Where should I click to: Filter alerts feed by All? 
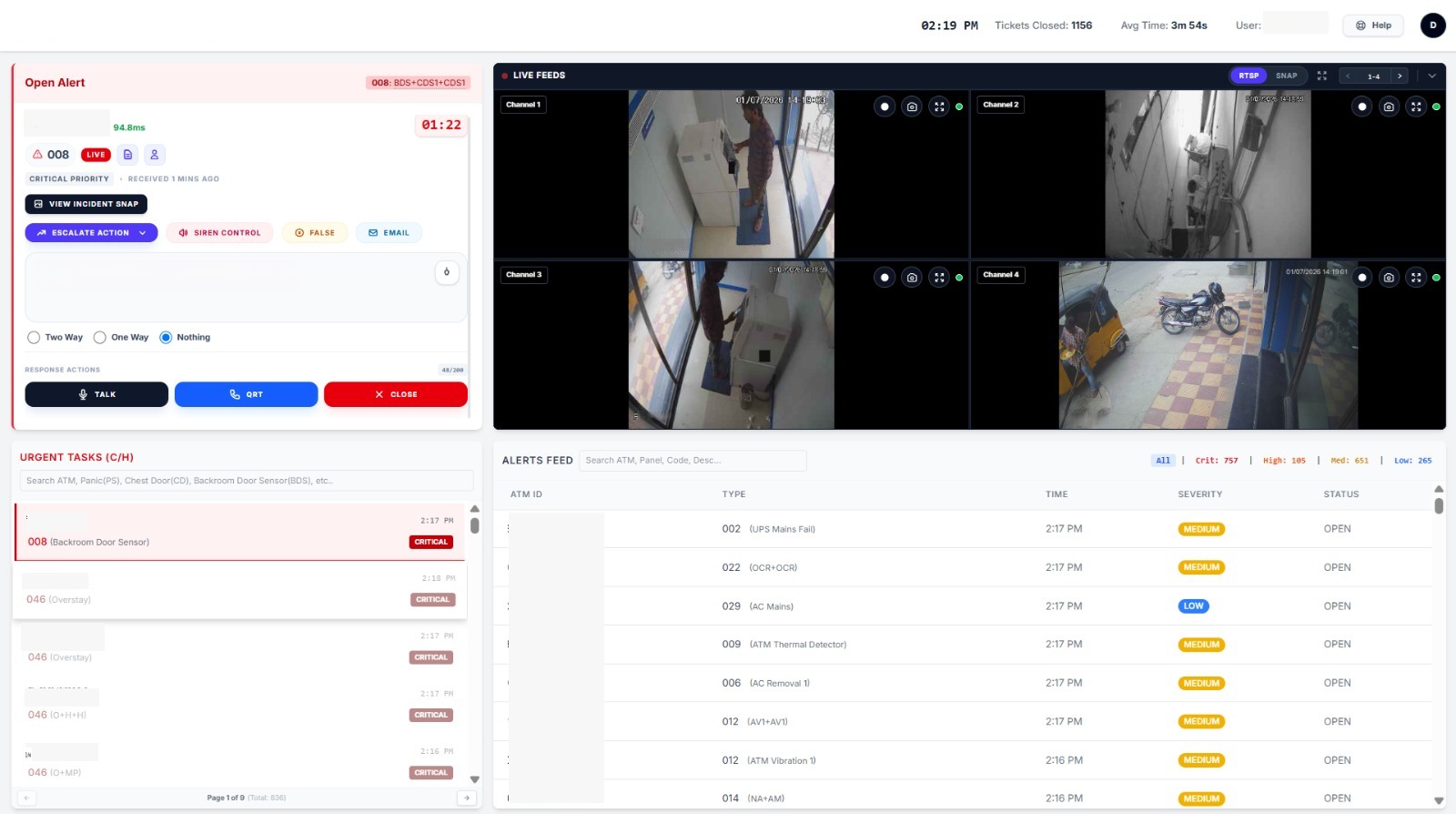pyautogui.click(x=1163, y=461)
